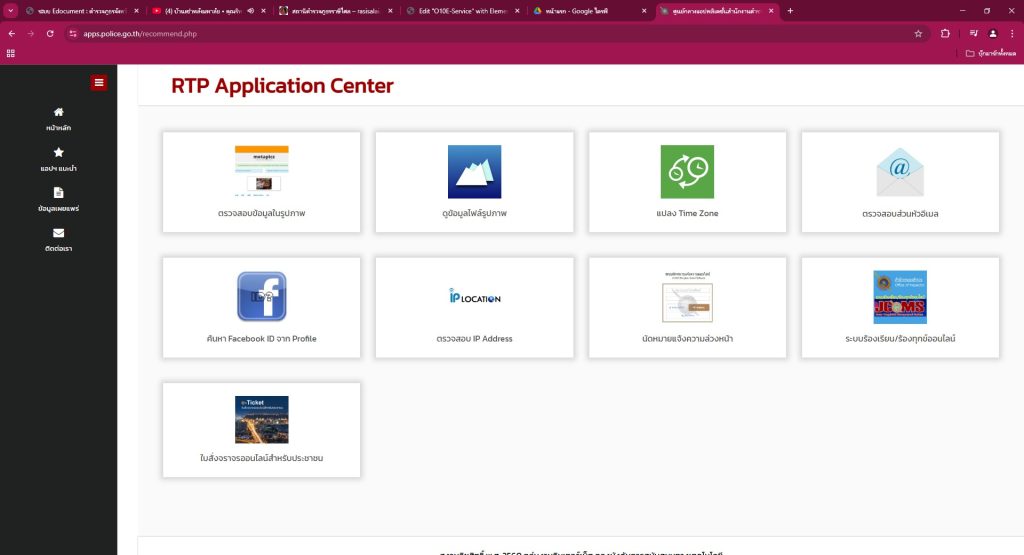Click the JCOMS online complaint system icon
Image resolution: width=1024 pixels, height=555 pixels.
pos(900,296)
